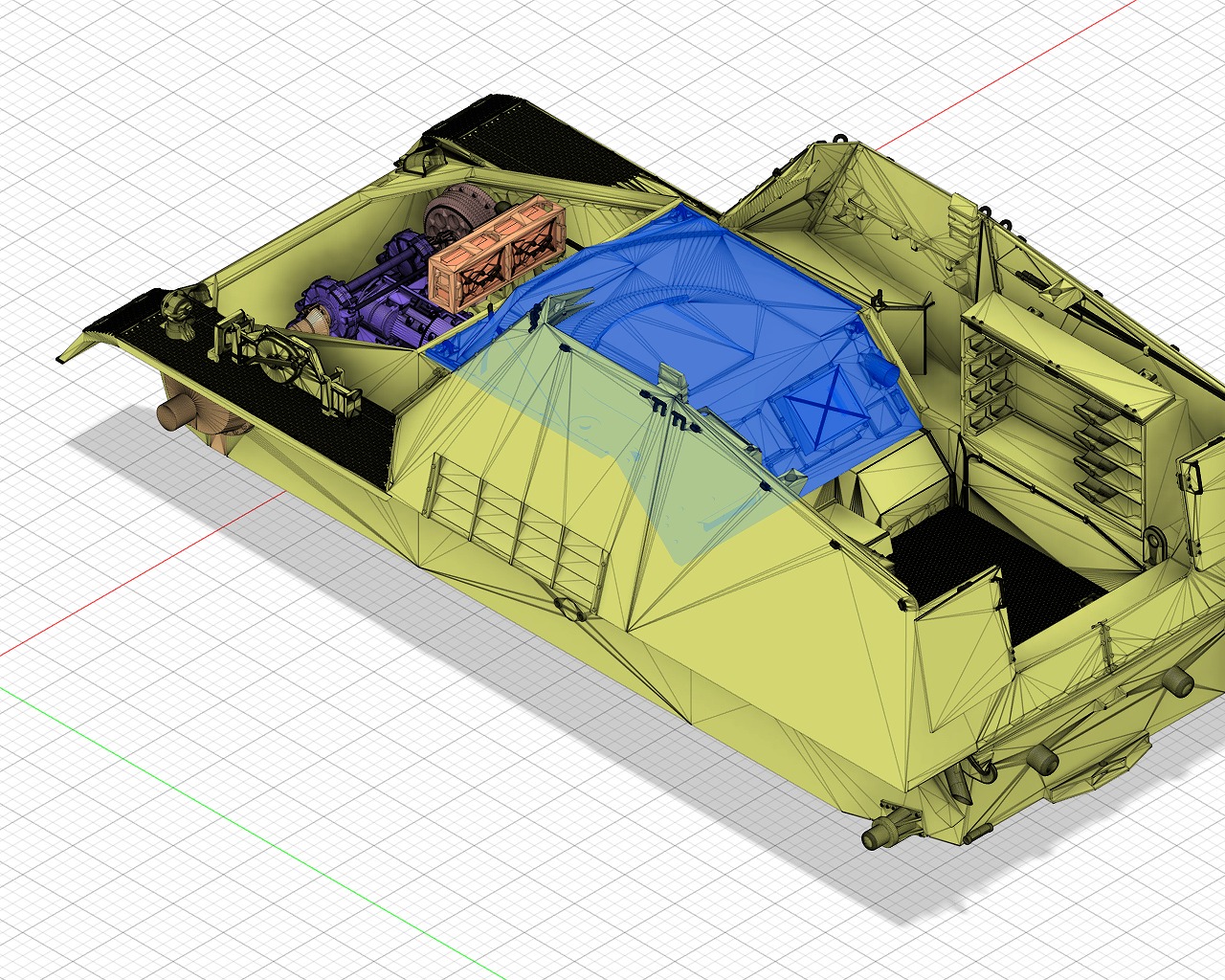This screenshot has width=1225, height=980.
Task: Click the ladder-like grille on the hull side
Action: point(517,526)
